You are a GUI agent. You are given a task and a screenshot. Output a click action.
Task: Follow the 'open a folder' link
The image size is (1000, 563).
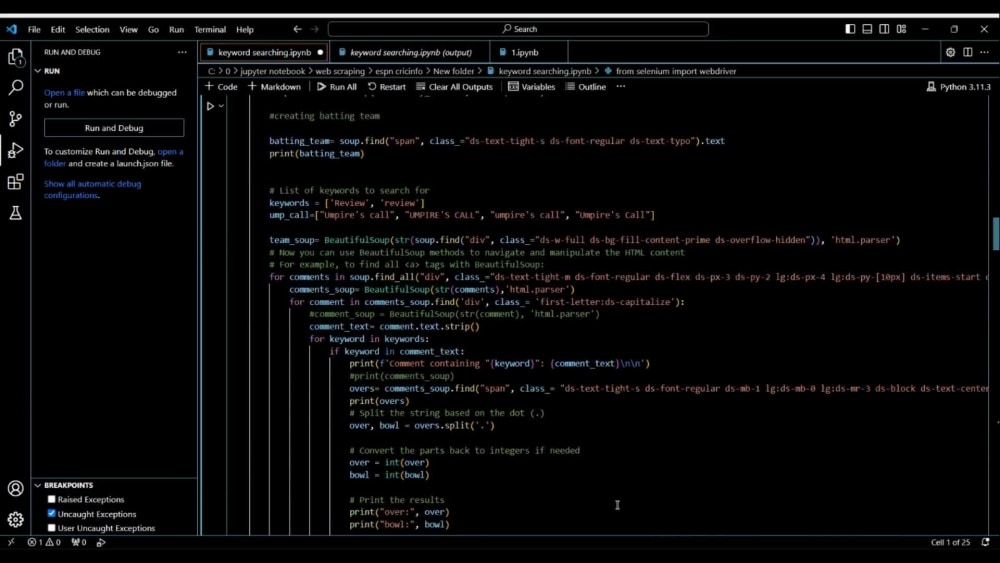113,157
